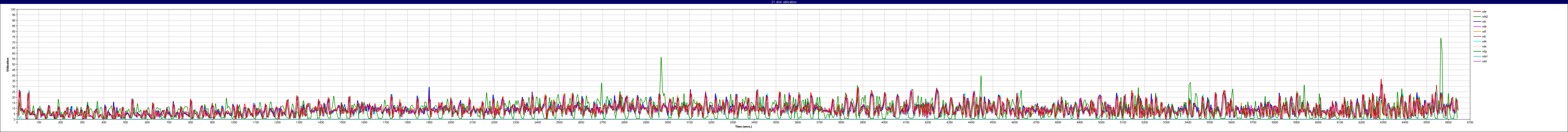Click the '1000' x-axis tick label
This screenshot has width=1568, height=132.
[x=234, y=122]
